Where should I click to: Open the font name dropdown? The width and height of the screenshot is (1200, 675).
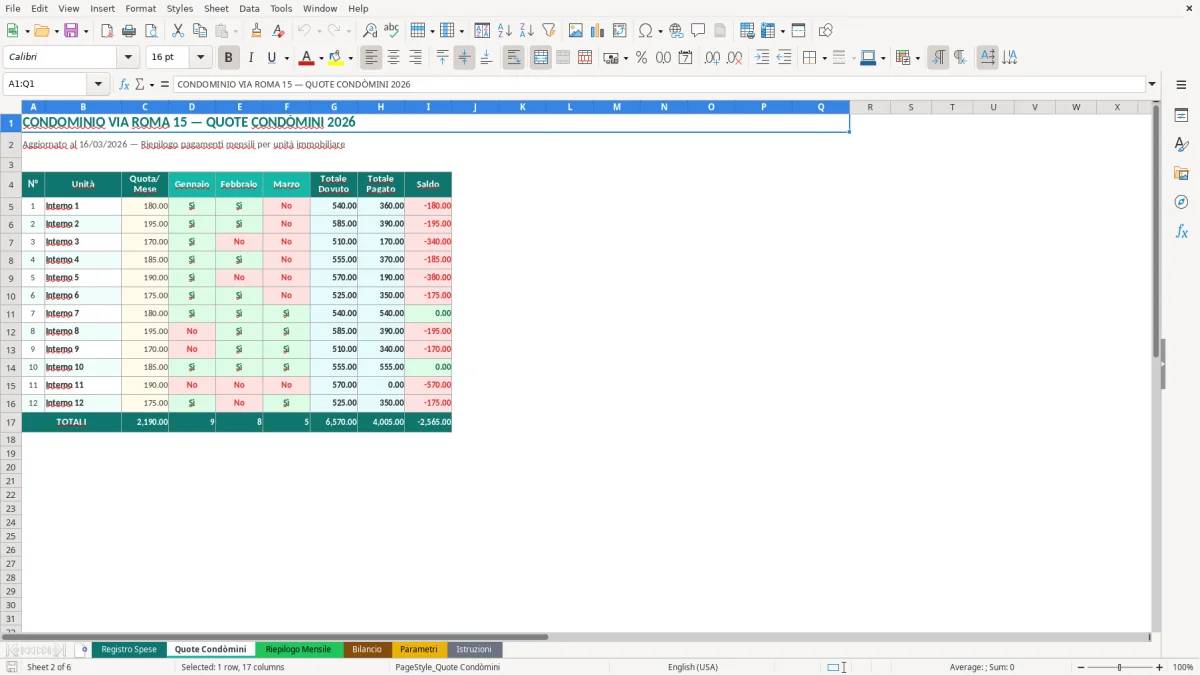128,58
